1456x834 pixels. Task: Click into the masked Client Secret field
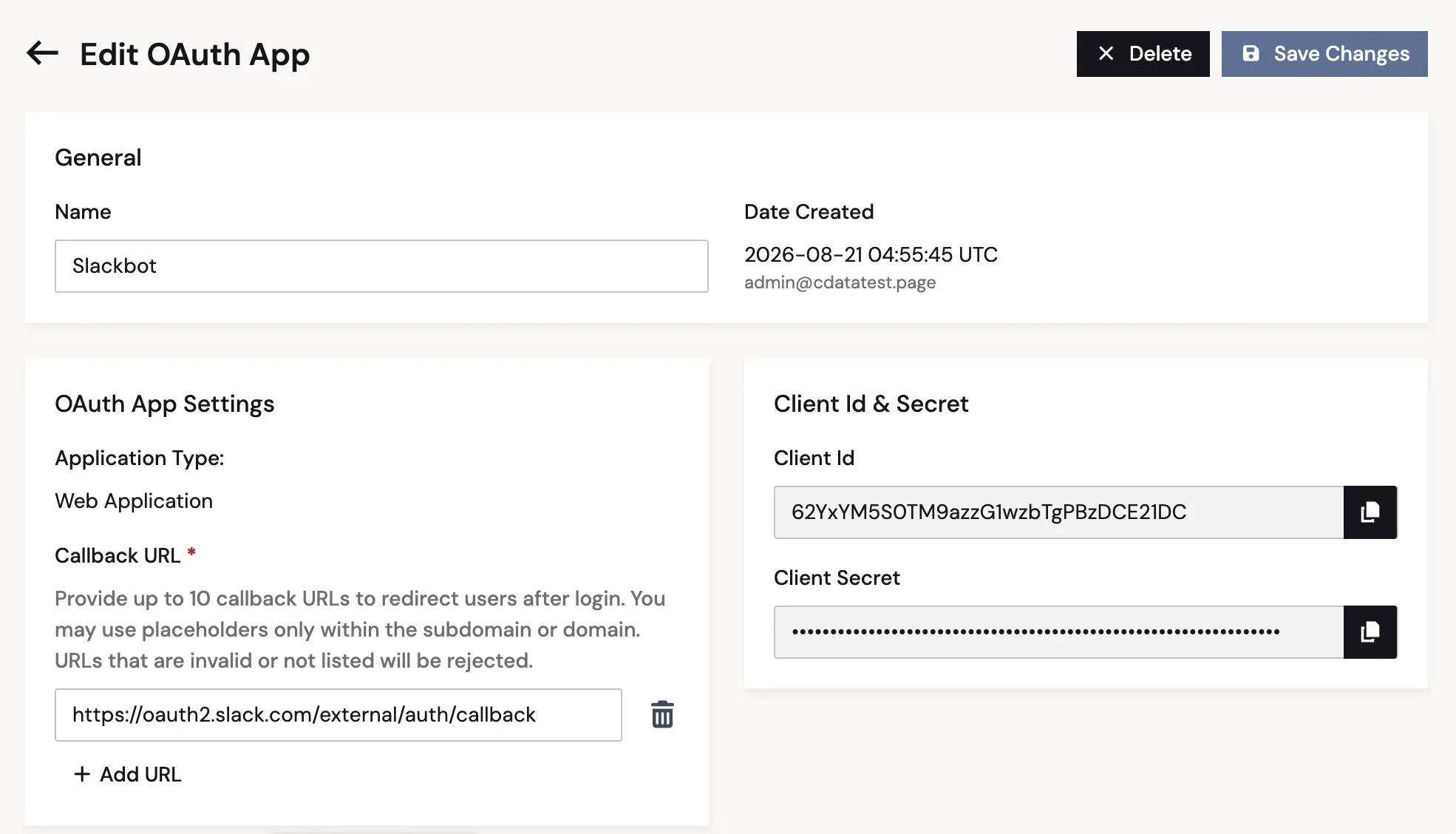(1058, 632)
